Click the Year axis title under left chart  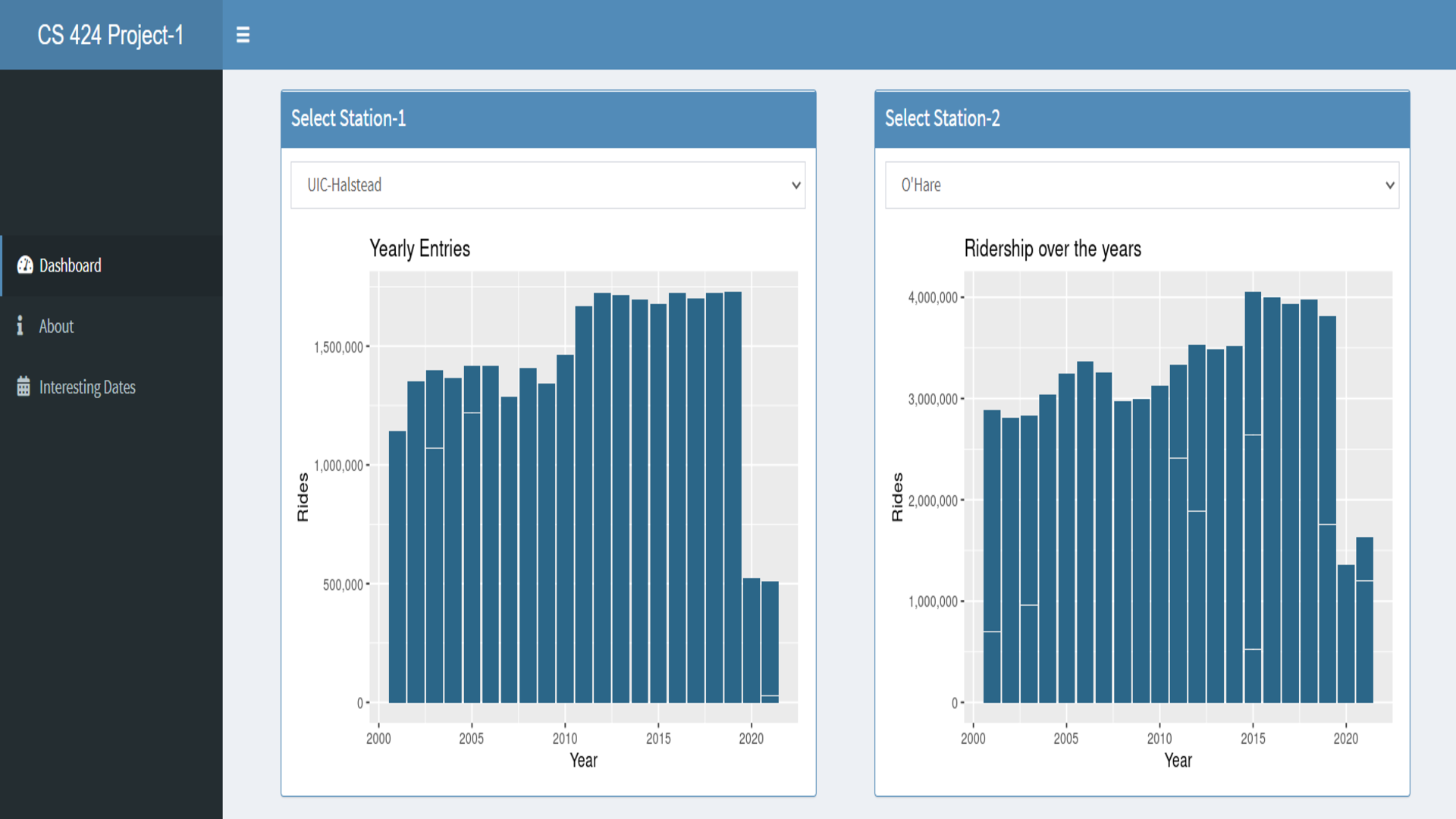tap(583, 761)
